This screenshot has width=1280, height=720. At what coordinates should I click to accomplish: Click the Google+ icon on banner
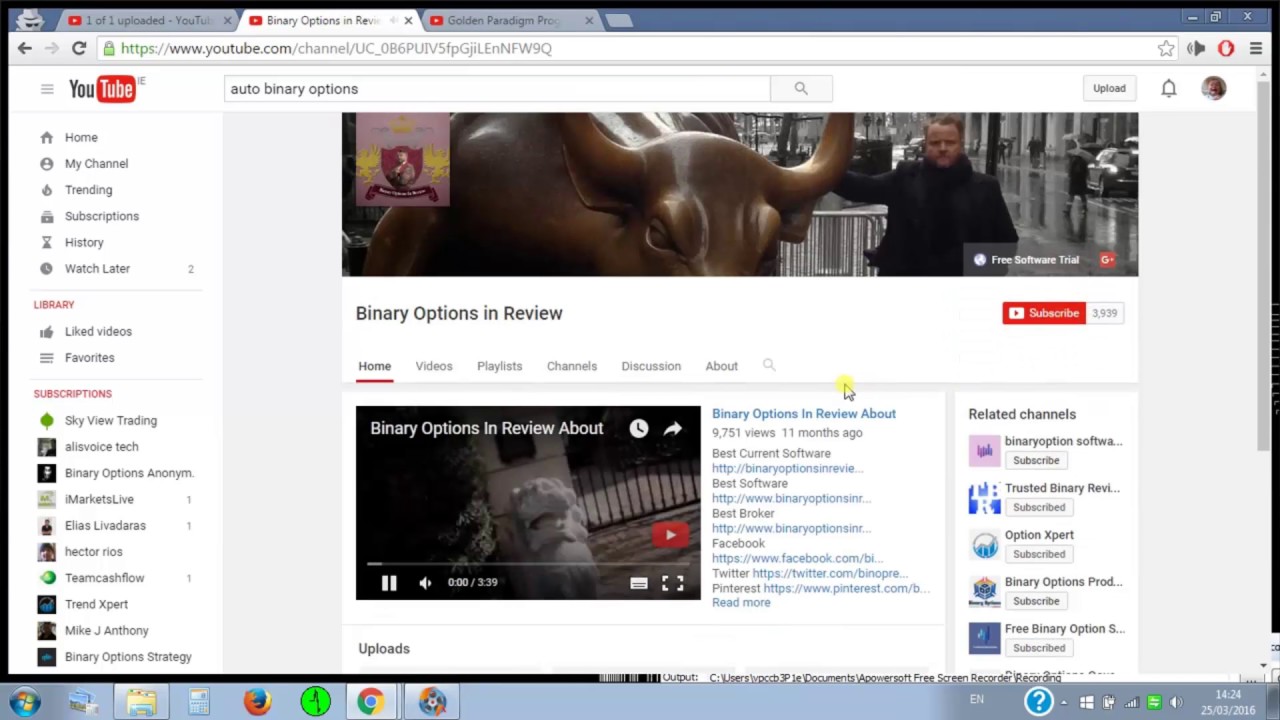tap(1107, 260)
